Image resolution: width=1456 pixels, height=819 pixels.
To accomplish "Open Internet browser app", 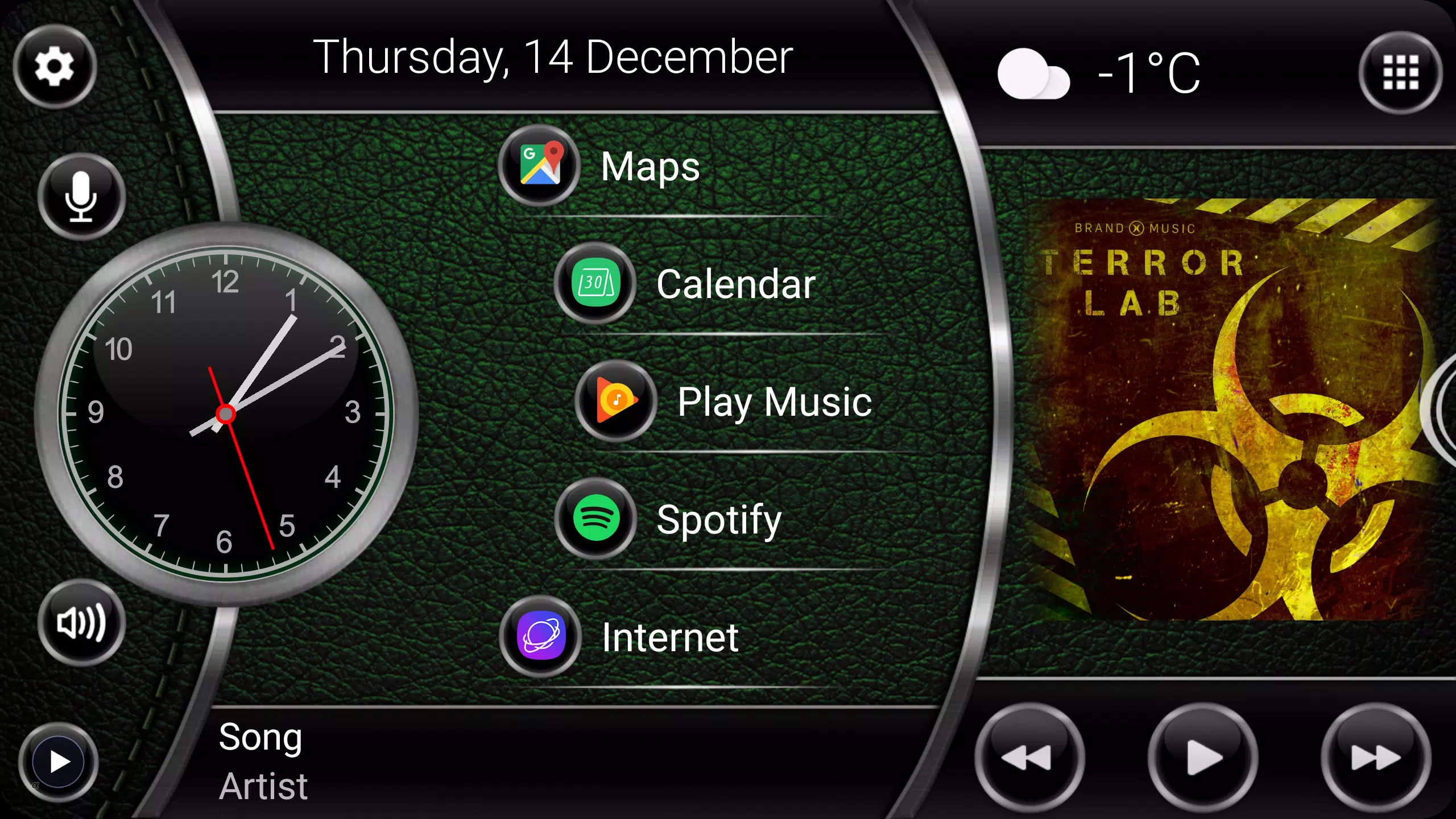I will (542, 638).
